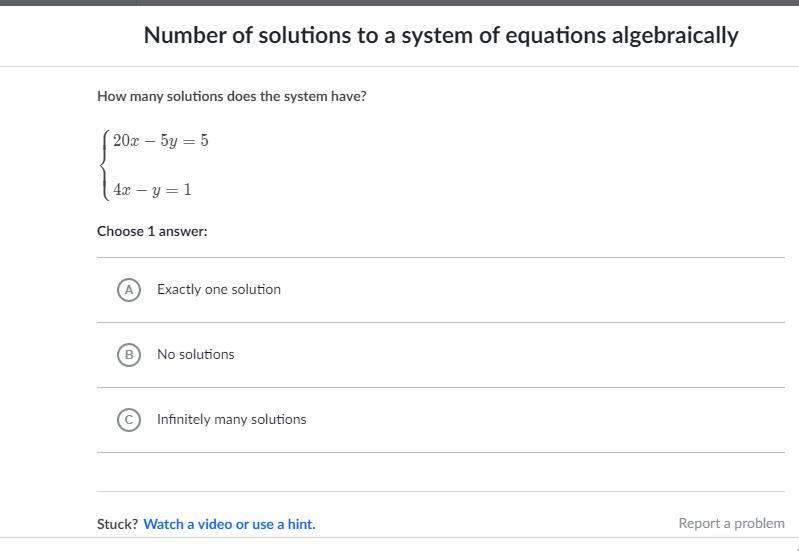Select radio button B

tap(128, 355)
